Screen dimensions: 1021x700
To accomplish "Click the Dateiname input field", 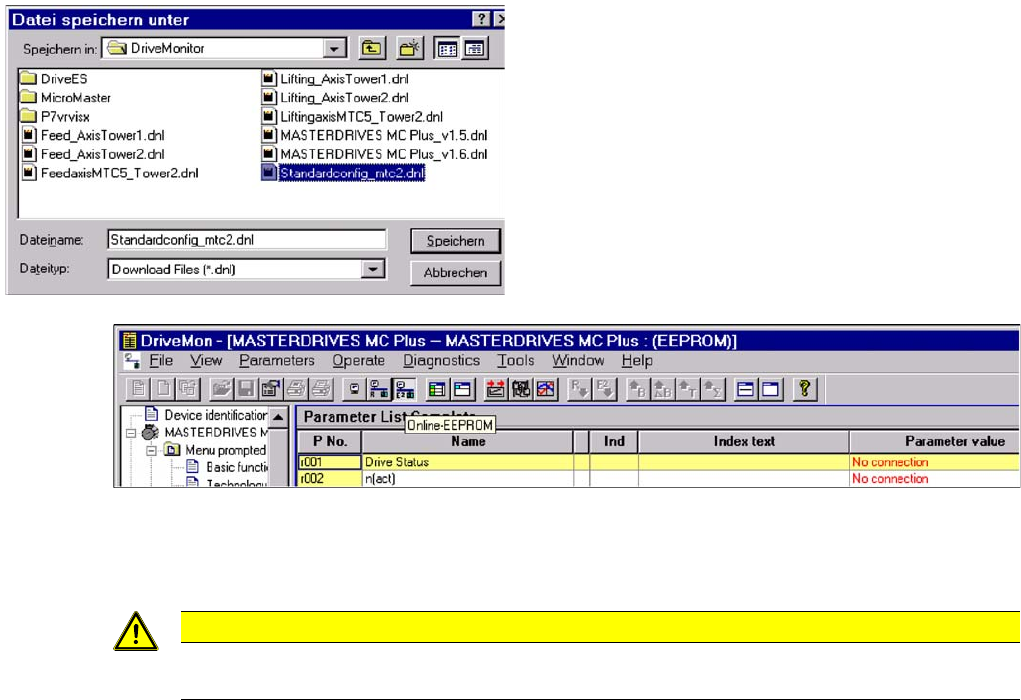I will 247,240.
